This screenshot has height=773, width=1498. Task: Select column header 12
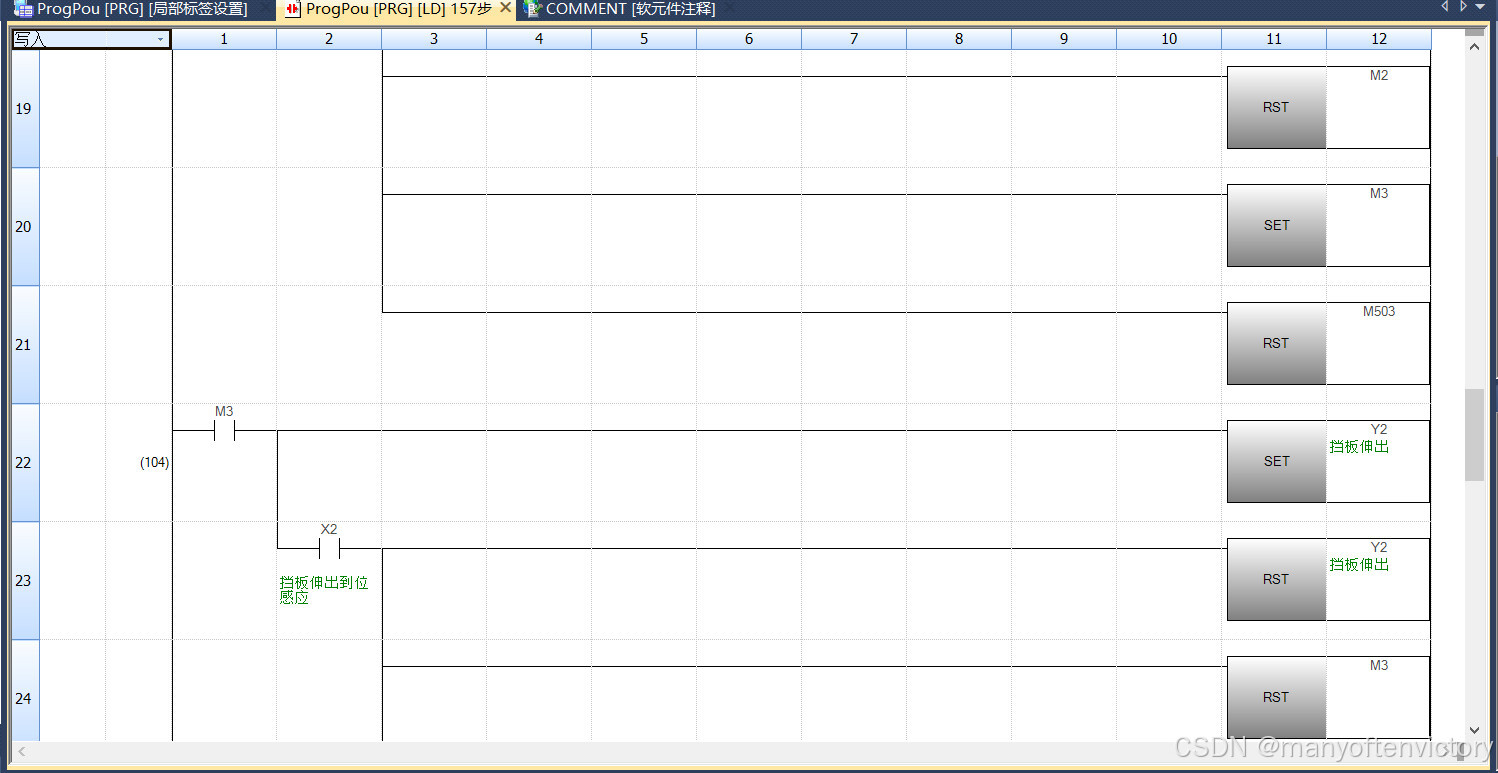1379,39
